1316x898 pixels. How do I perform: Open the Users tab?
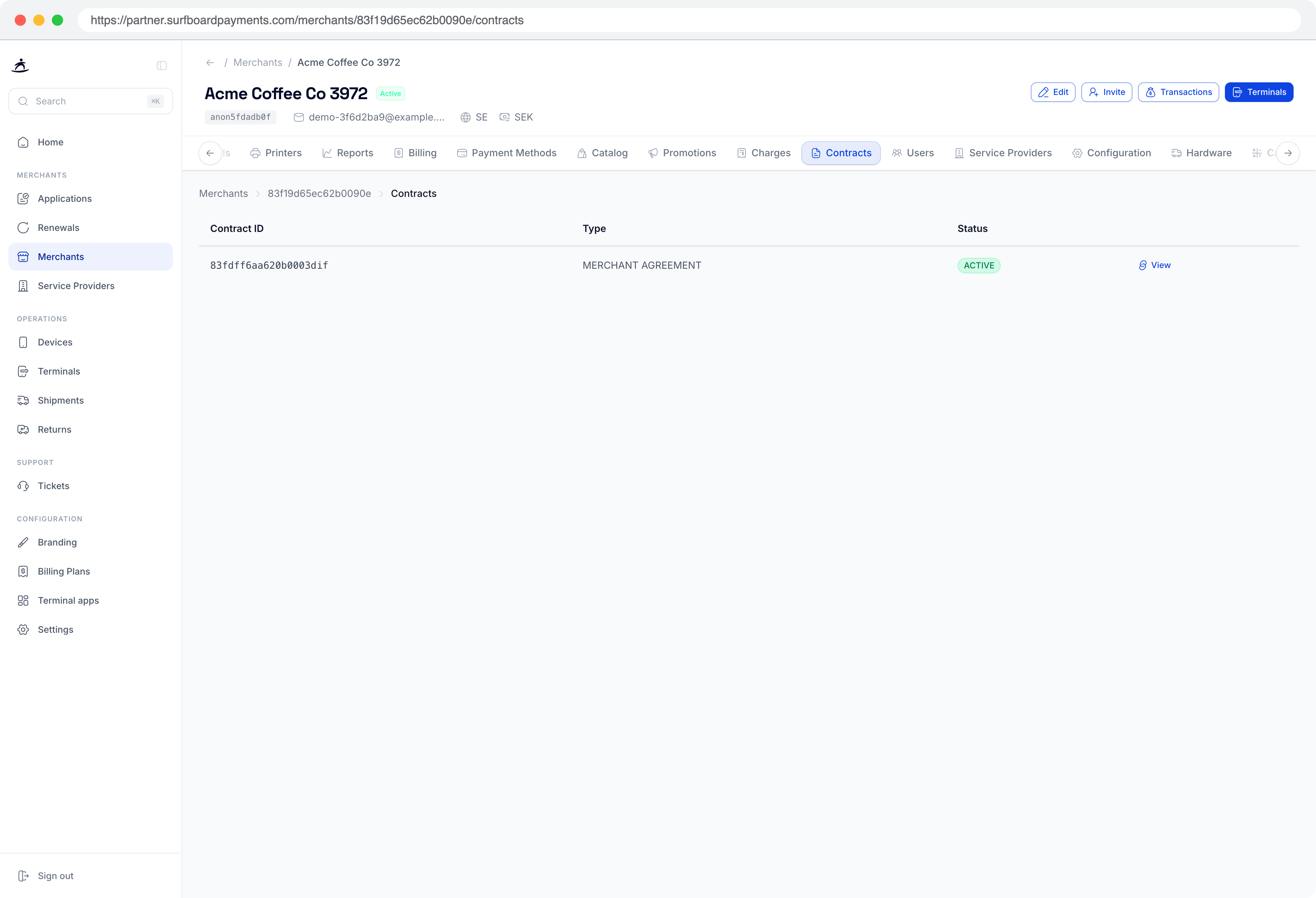913,153
